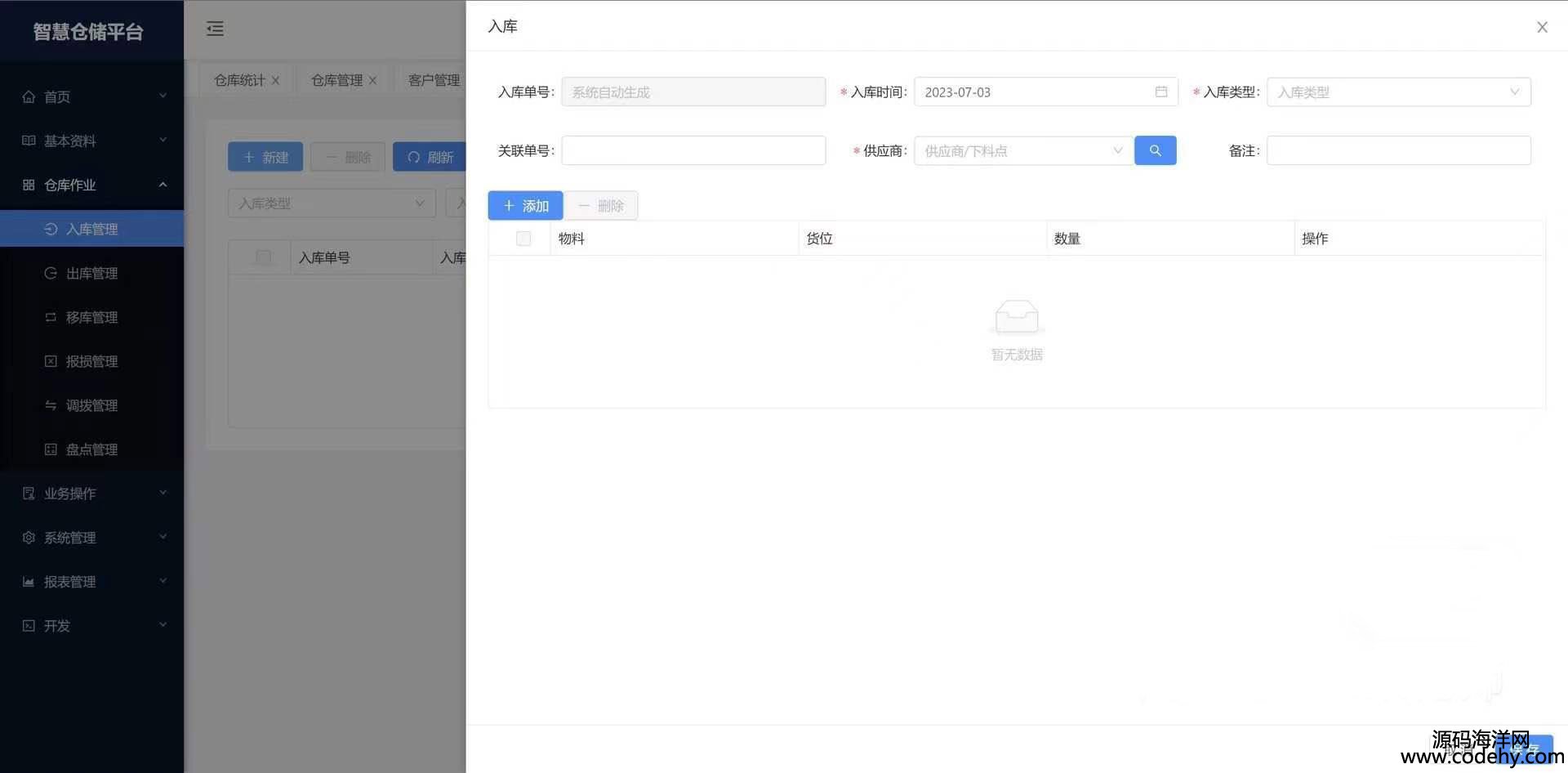Viewport: 1568px width, 773px height.
Task: Toggle the sidebar collapse hamburger icon
Action: [x=215, y=29]
